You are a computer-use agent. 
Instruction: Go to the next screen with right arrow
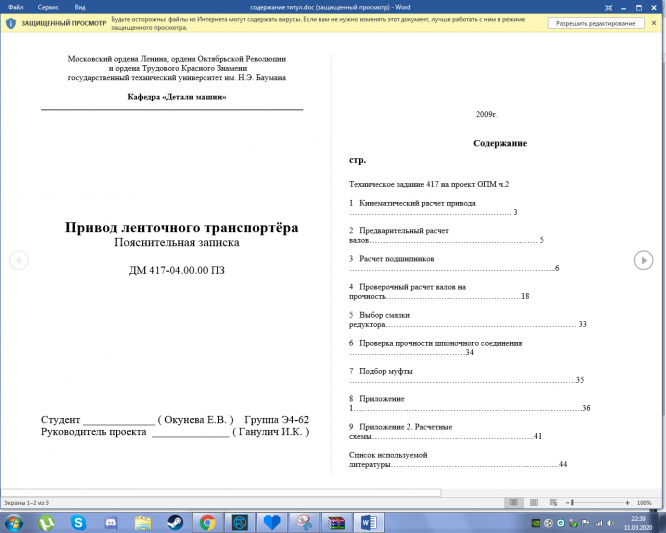coord(643,260)
